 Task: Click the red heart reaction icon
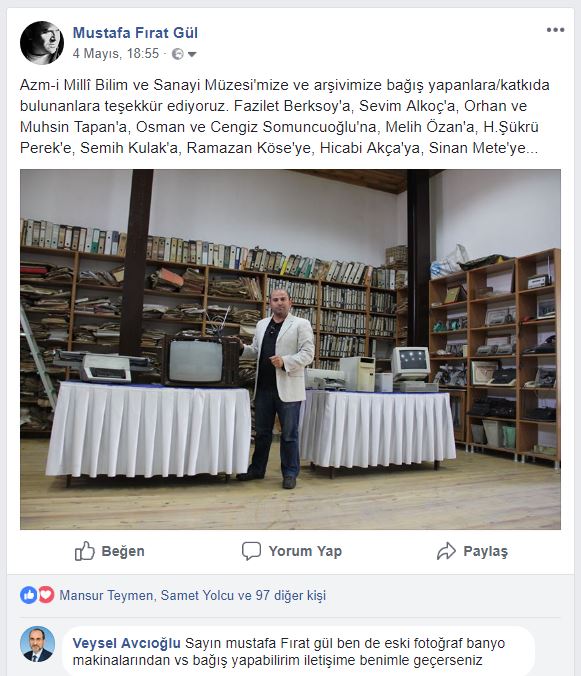click(x=46, y=595)
